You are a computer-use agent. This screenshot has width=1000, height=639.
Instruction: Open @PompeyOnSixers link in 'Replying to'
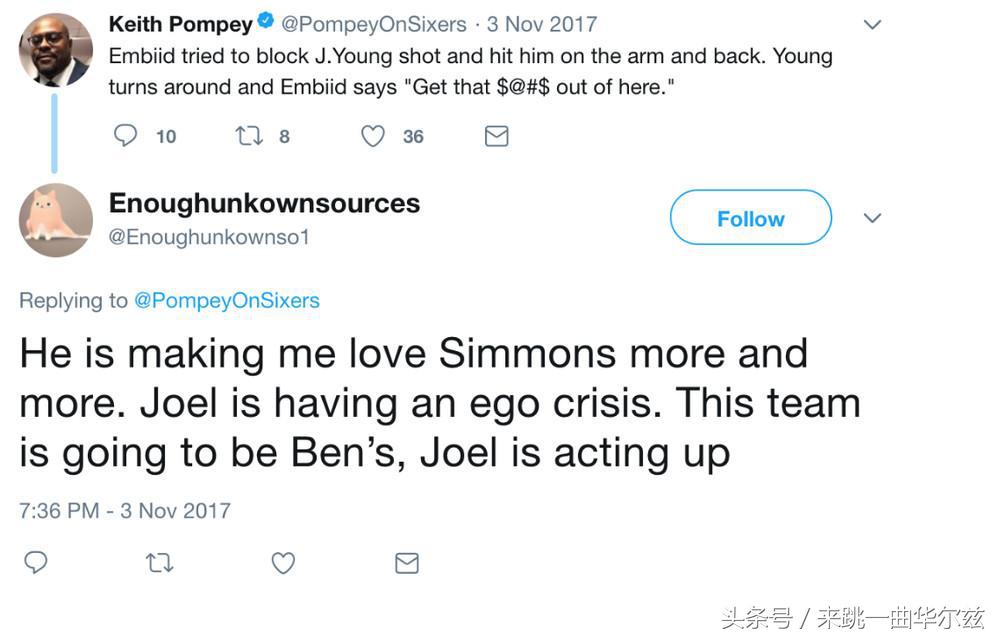coord(227,300)
